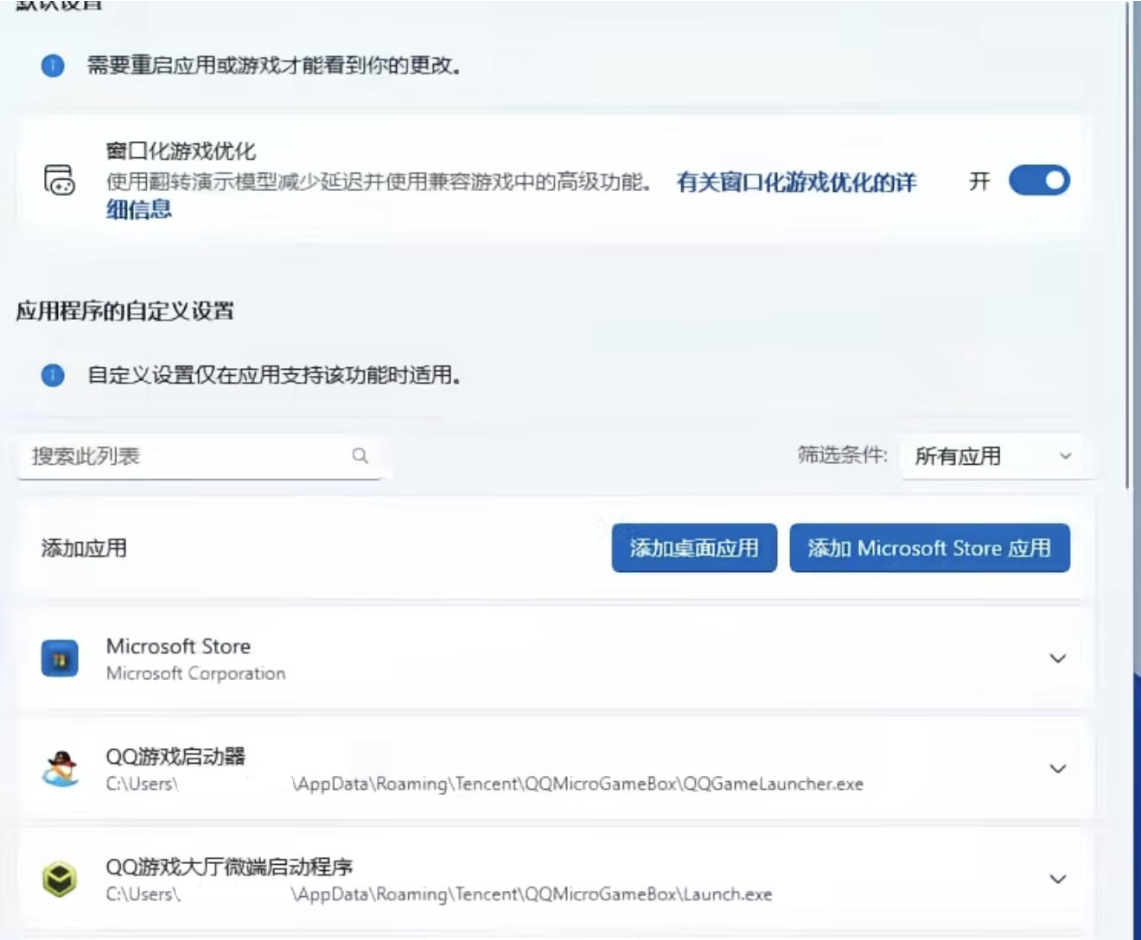Select the QQ游戏大厅微端启动程序 app name
The image size is (1141, 940).
coord(229,867)
